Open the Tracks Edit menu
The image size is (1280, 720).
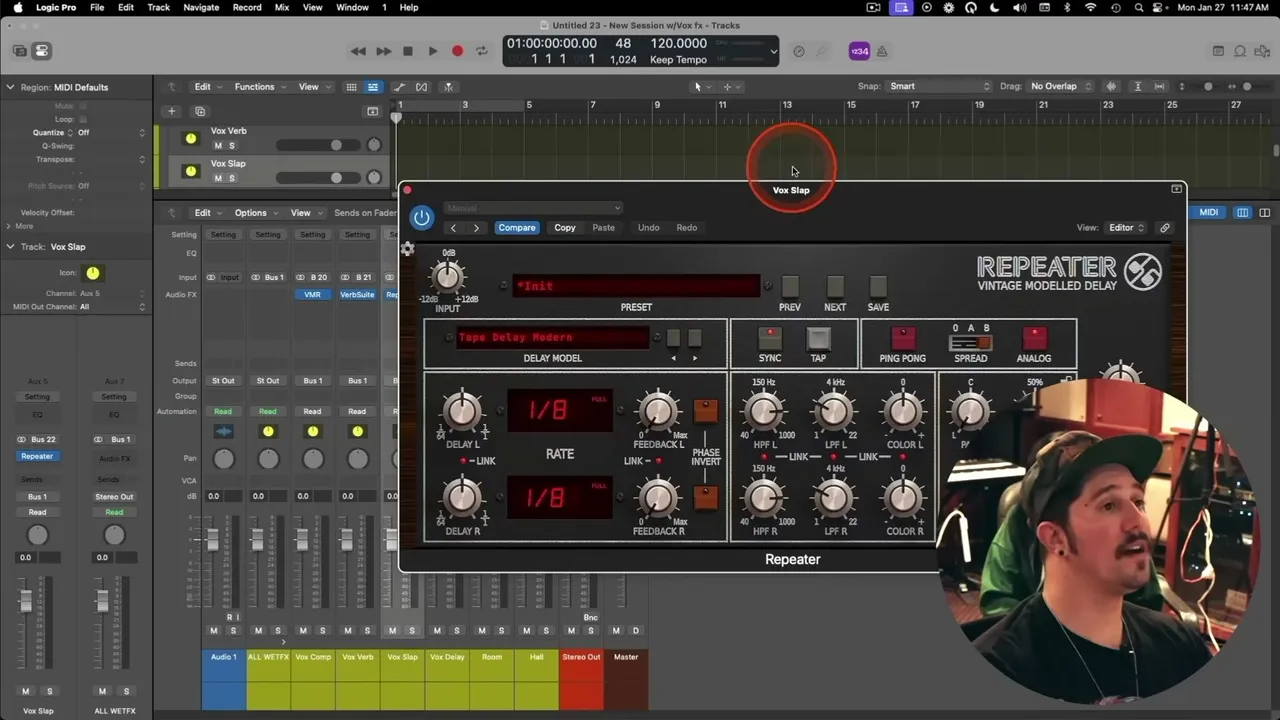click(207, 87)
